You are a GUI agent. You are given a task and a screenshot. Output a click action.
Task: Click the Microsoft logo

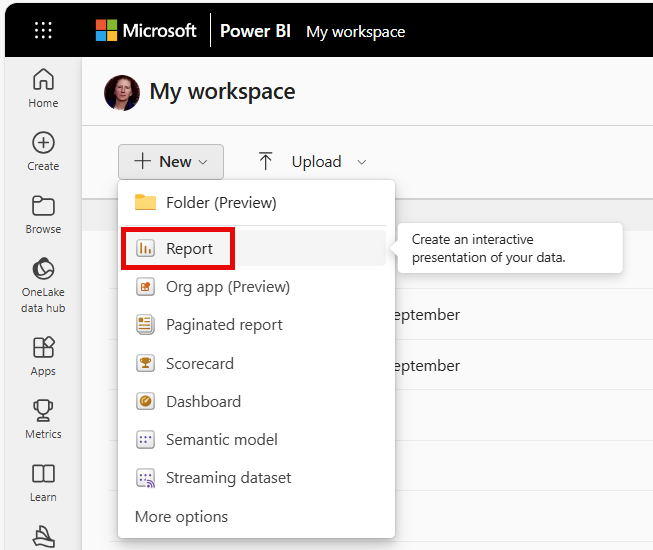tap(146, 31)
